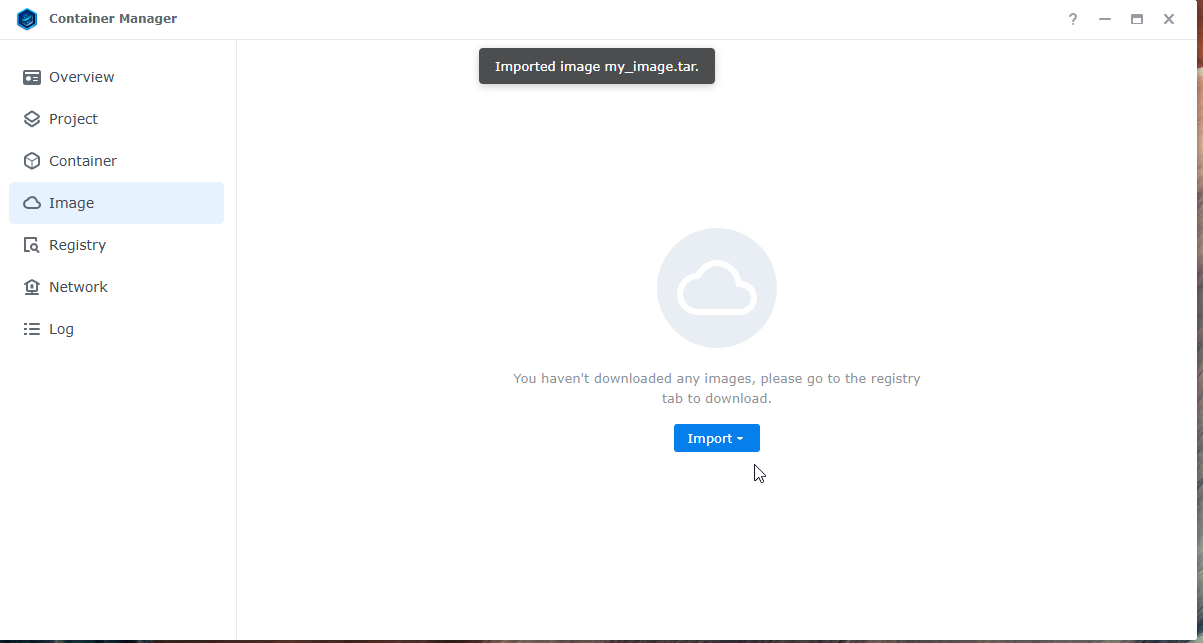Viewport: 1203px width, 643px height.
Task: Click the "Imported image my_image.tar." notification
Action: pyautogui.click(x=596, y=66)
